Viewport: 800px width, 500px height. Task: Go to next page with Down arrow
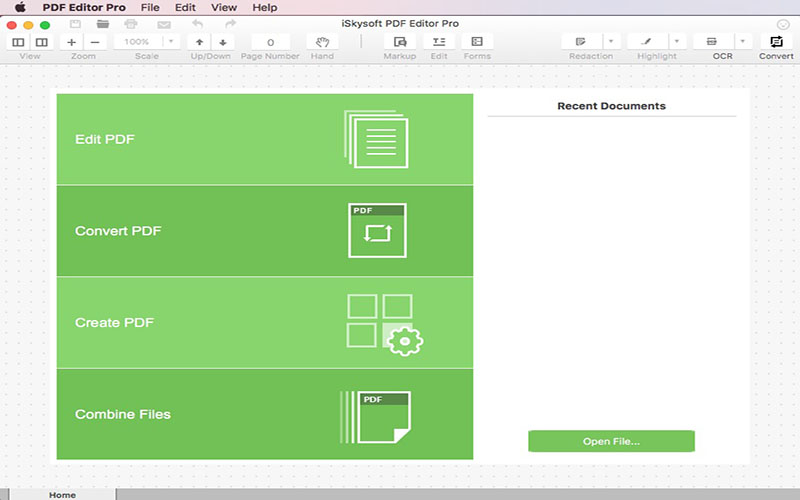click(223, 42)
